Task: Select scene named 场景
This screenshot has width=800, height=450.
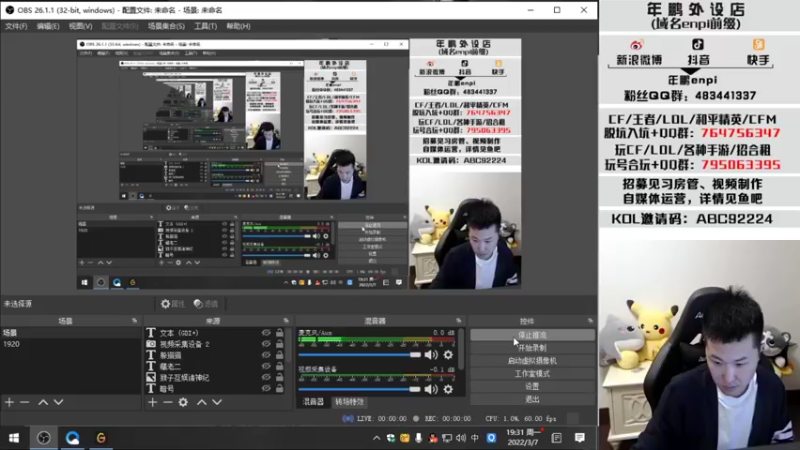Action: (70, 333)
